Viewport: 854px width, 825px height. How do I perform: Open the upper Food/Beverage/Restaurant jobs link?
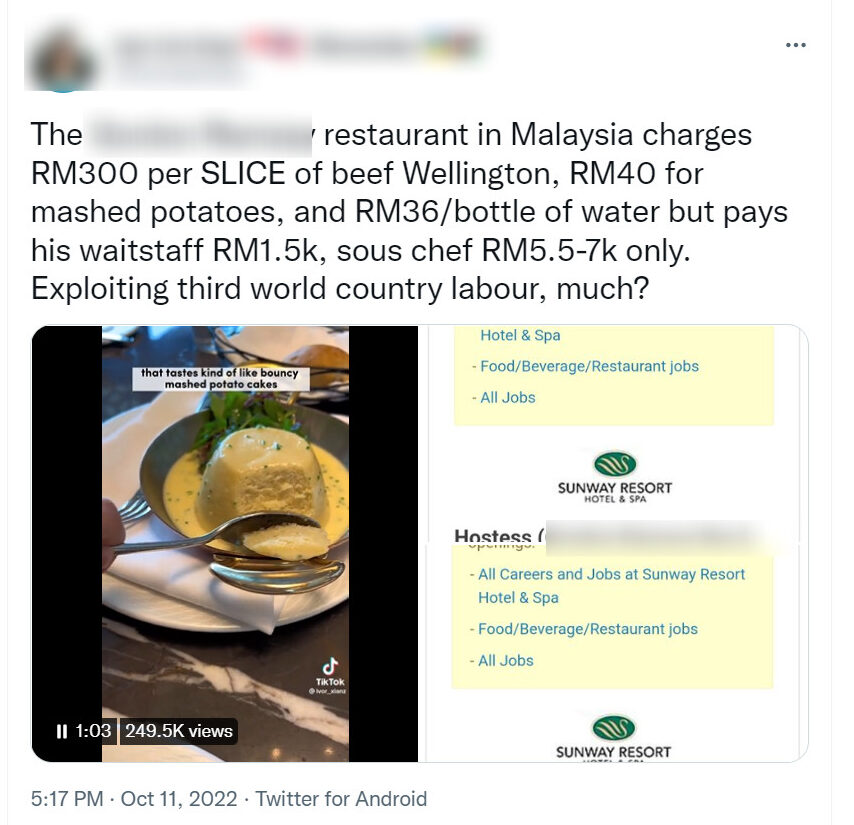click(x=589, y=366)
